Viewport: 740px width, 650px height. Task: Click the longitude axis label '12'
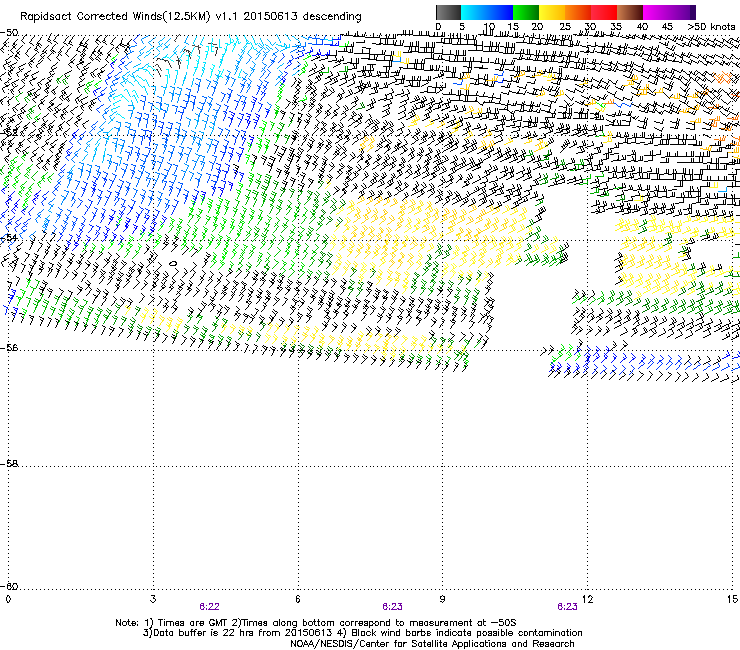(x=587, y=599)
